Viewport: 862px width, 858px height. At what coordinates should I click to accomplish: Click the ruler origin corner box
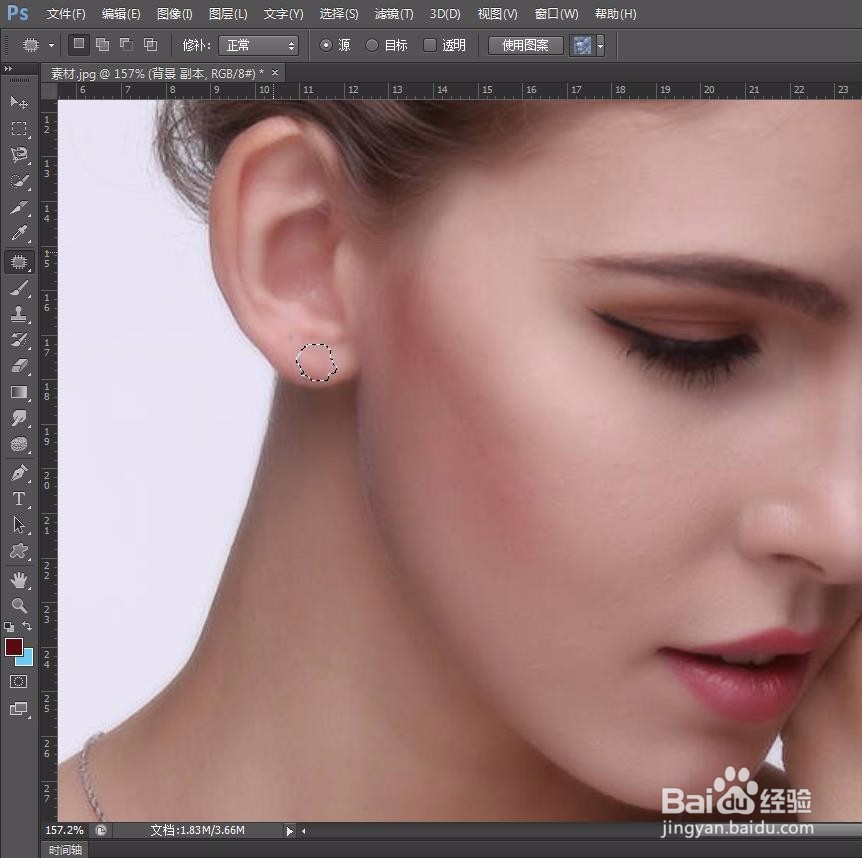(49, 91)
